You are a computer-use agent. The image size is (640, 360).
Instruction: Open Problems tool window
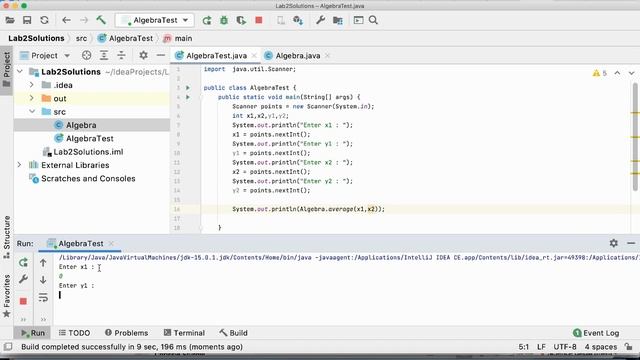(127, 333)
